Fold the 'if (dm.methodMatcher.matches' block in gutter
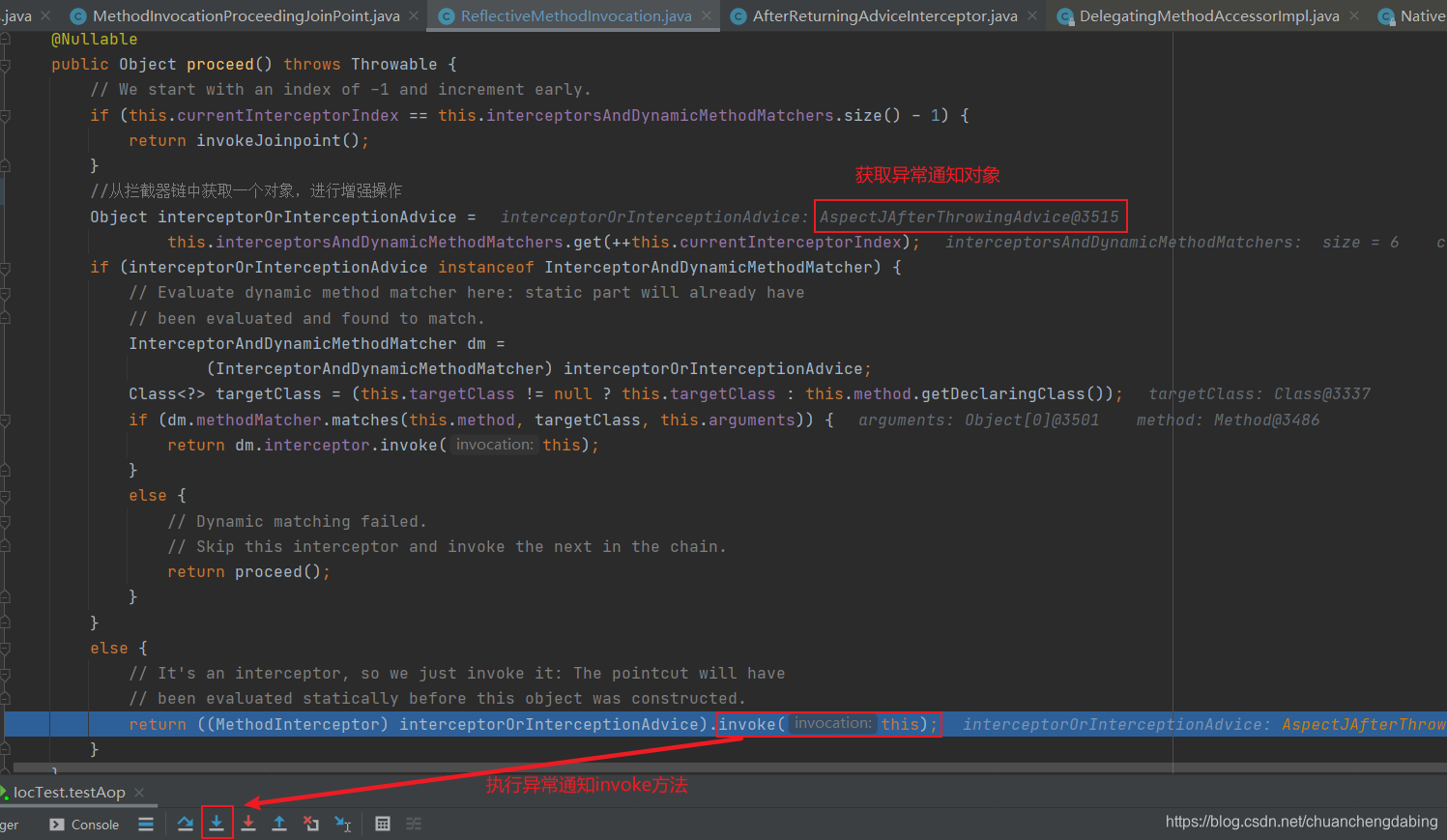This screenshot has height=840, width=1447. pyautogui.click(x=5, y=420)
